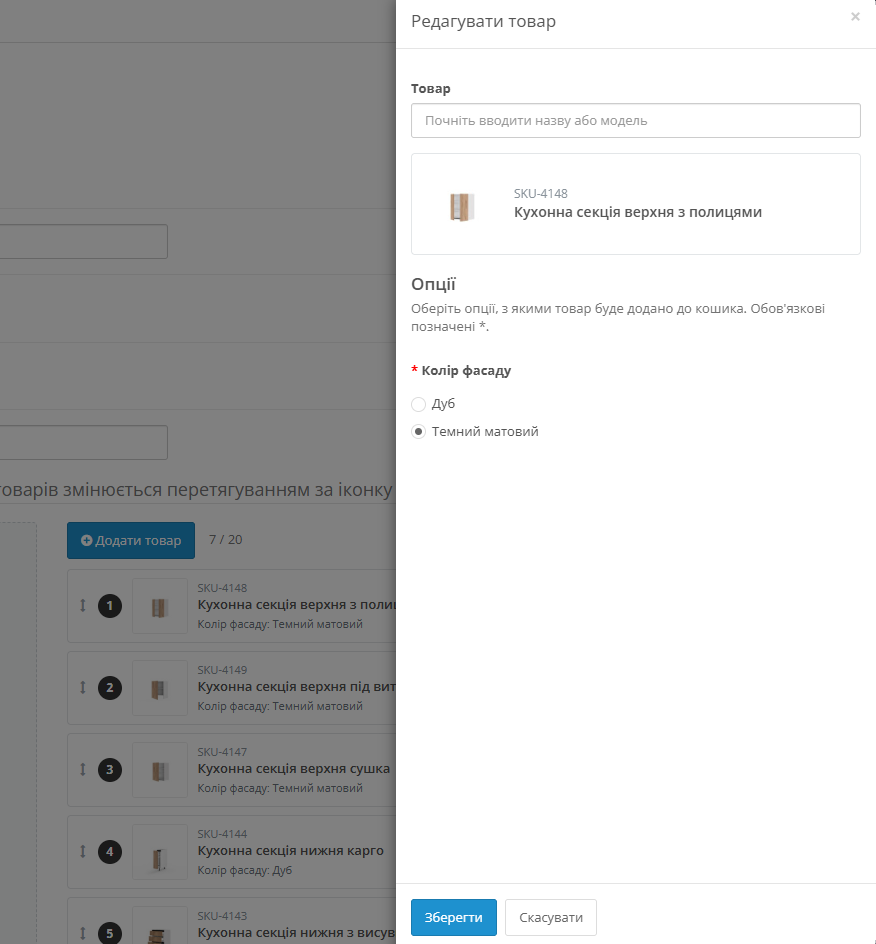Click the thumbnail of list item SKU-4149
This screenshot has width=876, height=944.
(160, 688)
